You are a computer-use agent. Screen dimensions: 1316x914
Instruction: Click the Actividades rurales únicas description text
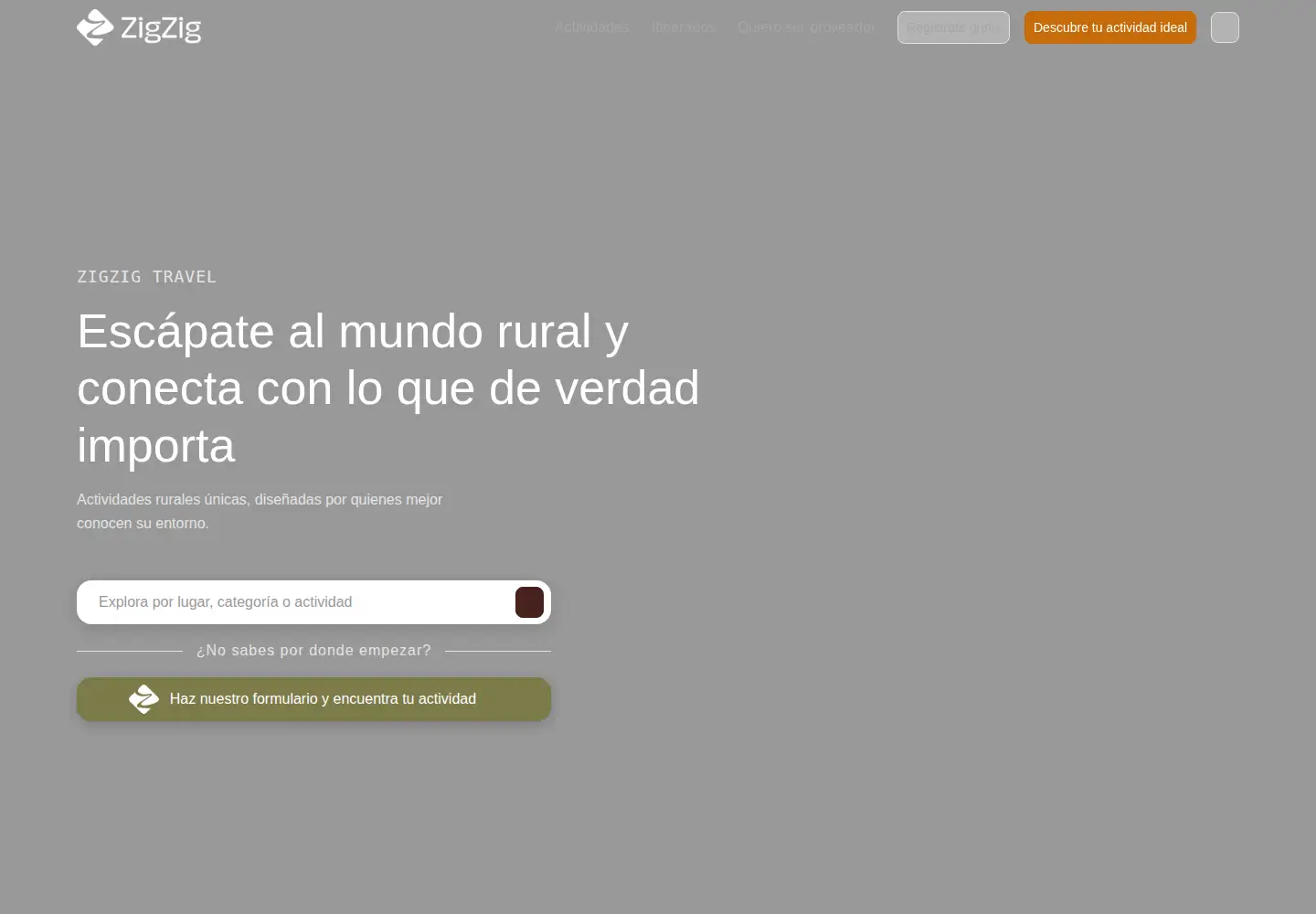coord(260,511)
